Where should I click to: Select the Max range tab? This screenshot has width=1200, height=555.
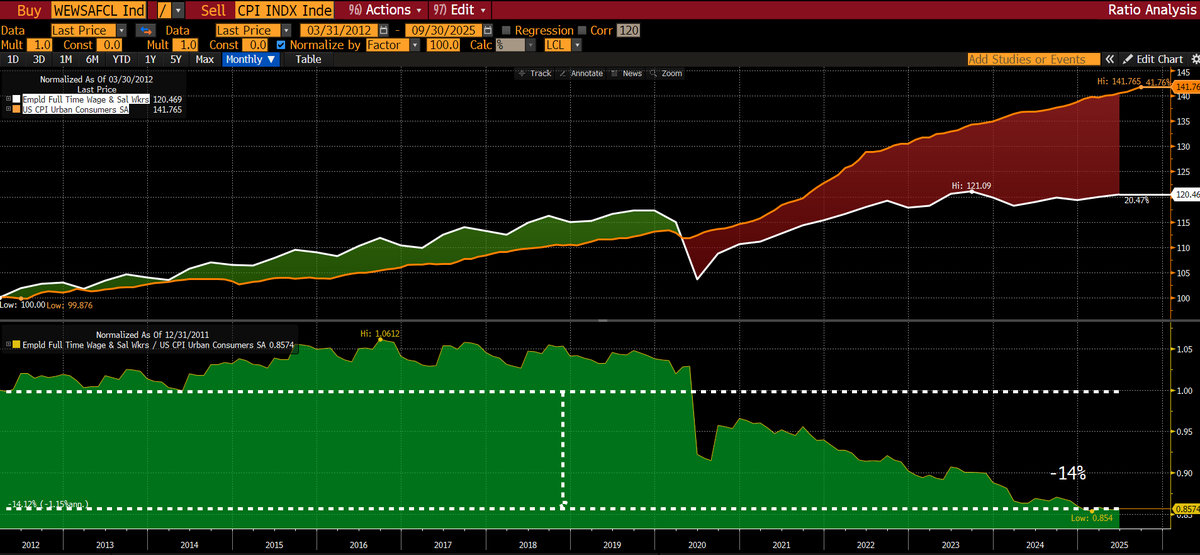205,59
